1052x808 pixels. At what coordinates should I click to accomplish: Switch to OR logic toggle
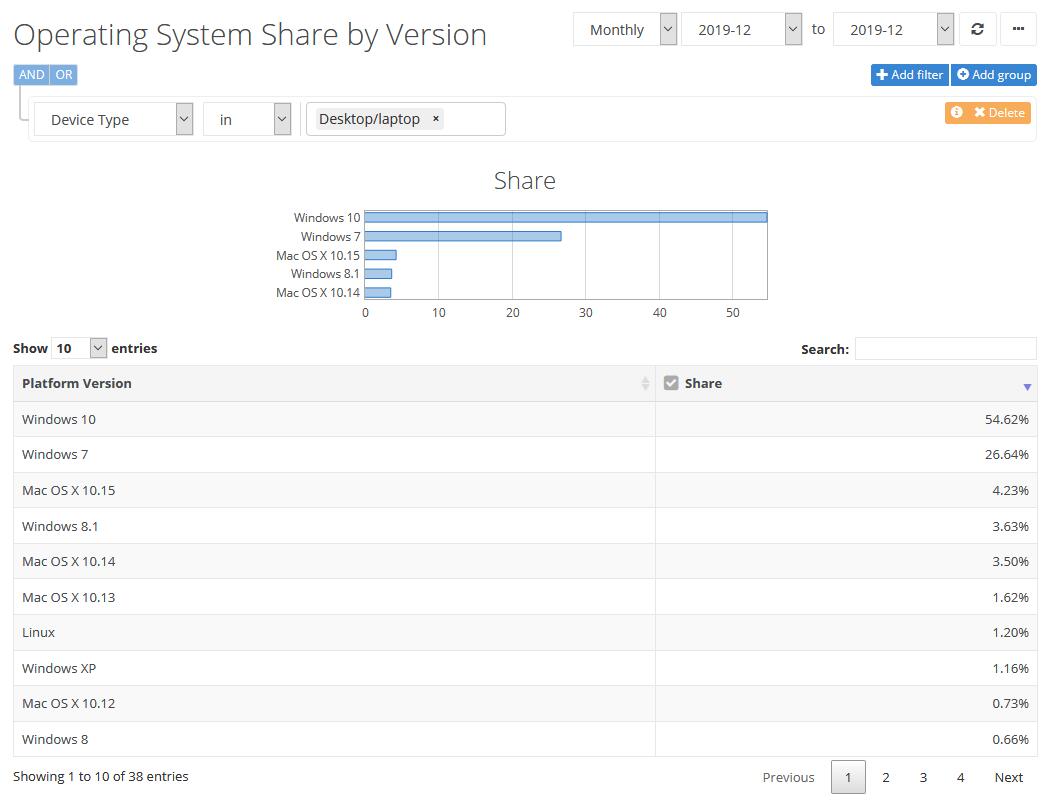64,75
